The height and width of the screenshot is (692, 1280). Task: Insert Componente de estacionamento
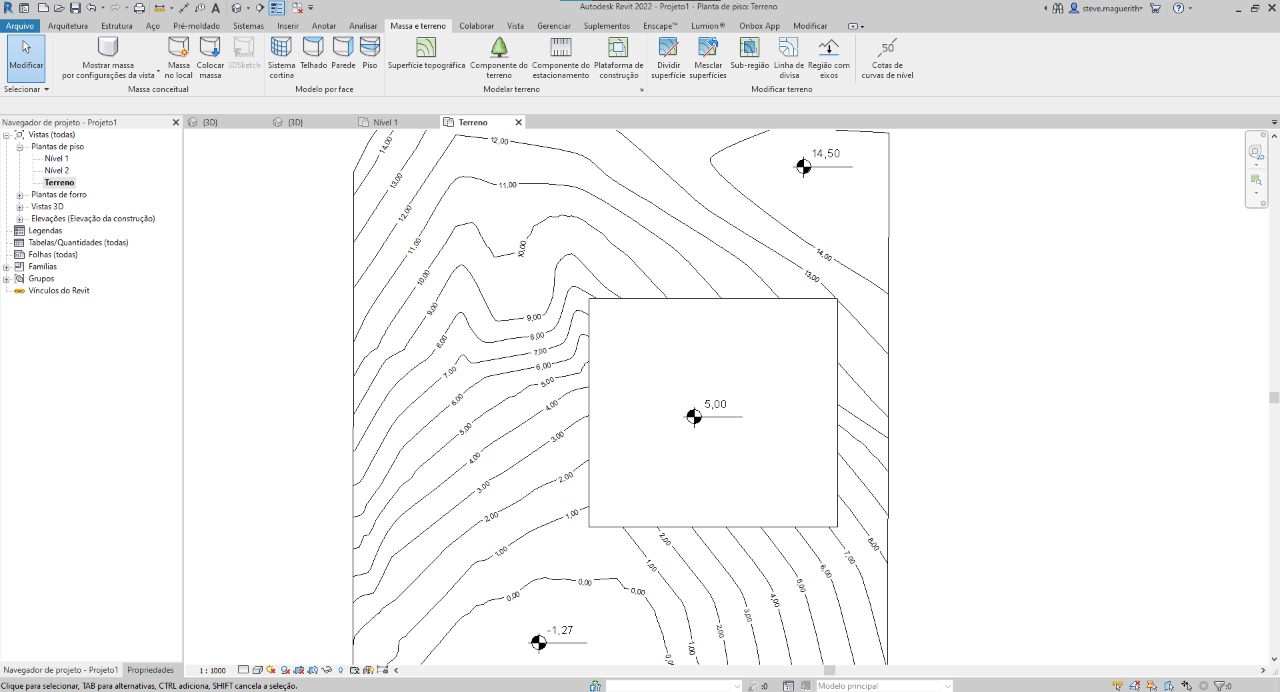(561, 57)
